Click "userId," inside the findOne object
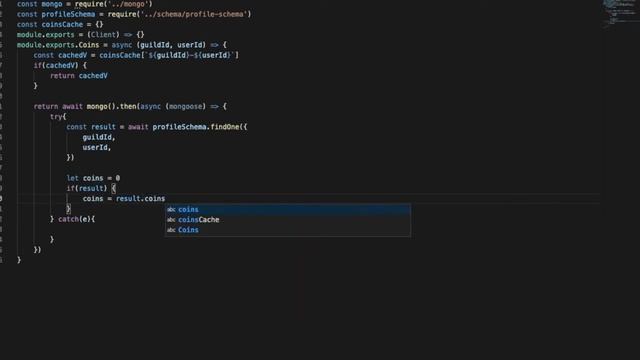Screen dimensions: 640x360 pyautogui.click(x=97, y=147)
